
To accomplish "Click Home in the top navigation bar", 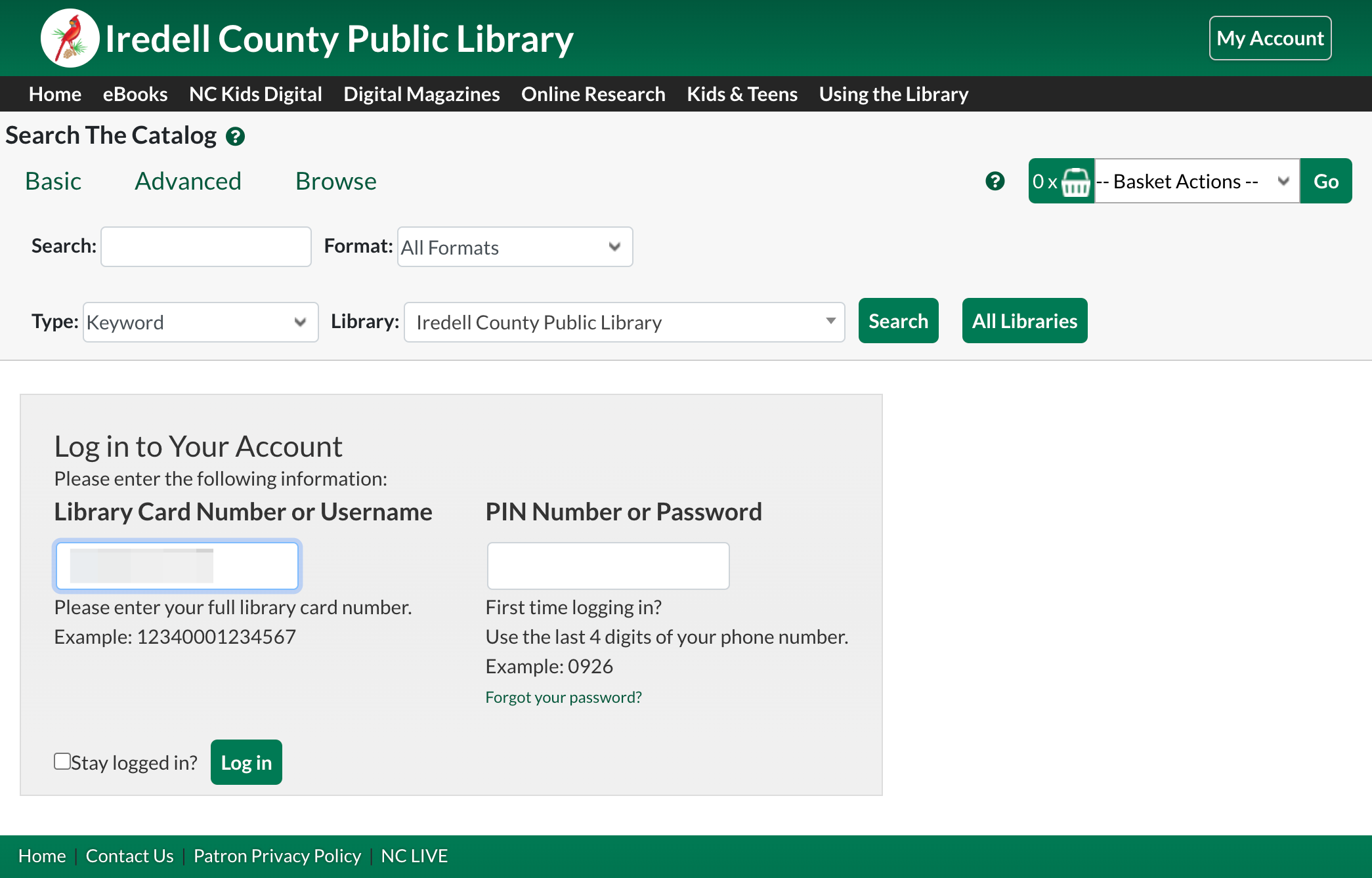I will pos(55,94).
